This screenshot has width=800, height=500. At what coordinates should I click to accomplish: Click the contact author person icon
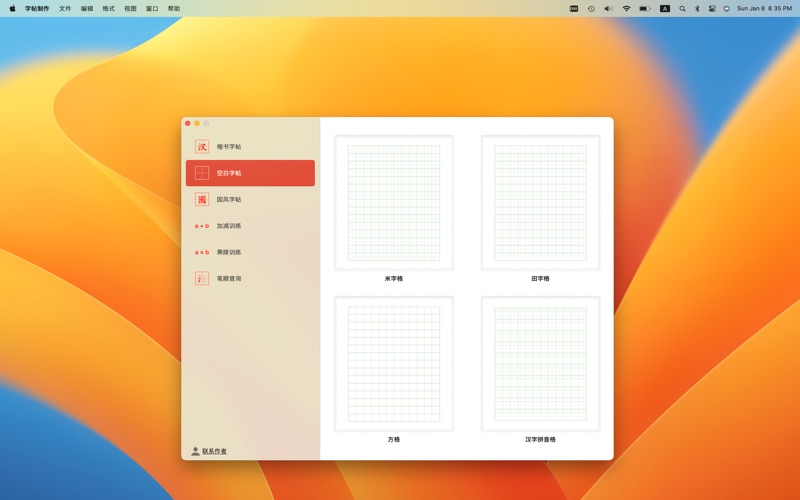point(195,451)
